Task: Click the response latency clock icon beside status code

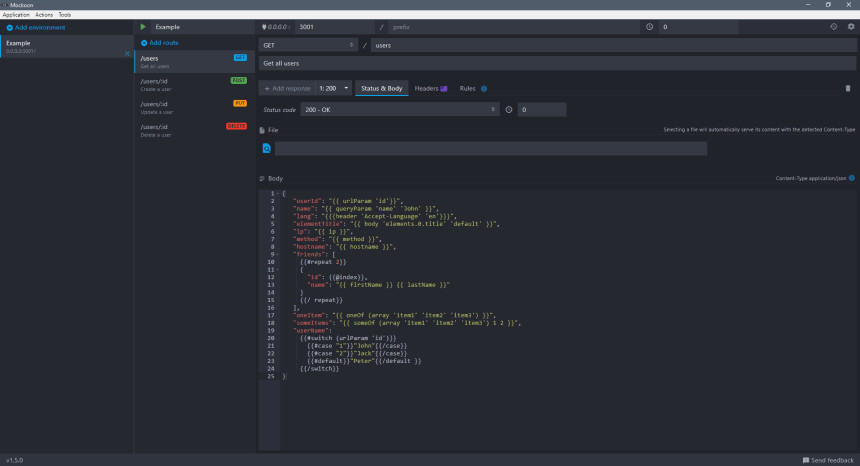Action: point(509,110)
